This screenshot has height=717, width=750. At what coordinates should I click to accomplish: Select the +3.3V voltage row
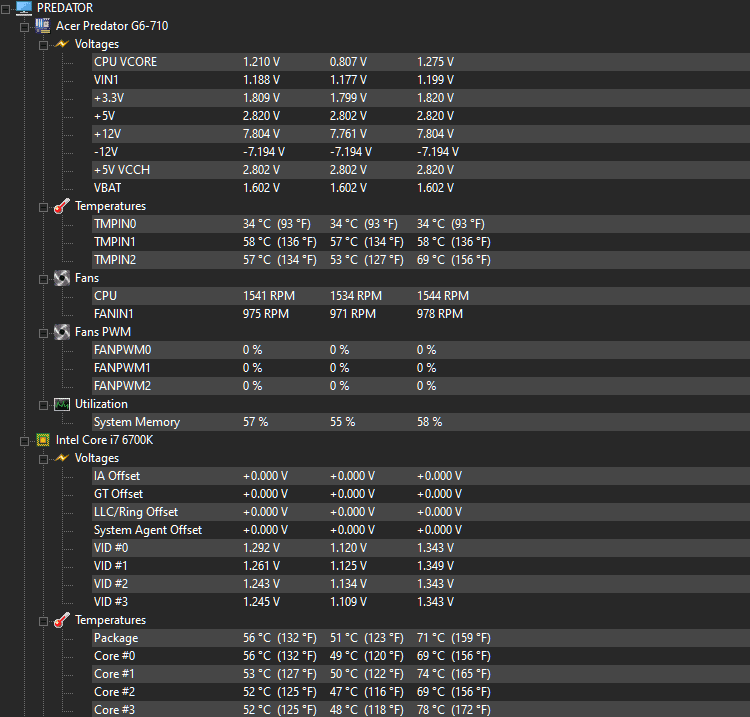(x=421, y=98)
